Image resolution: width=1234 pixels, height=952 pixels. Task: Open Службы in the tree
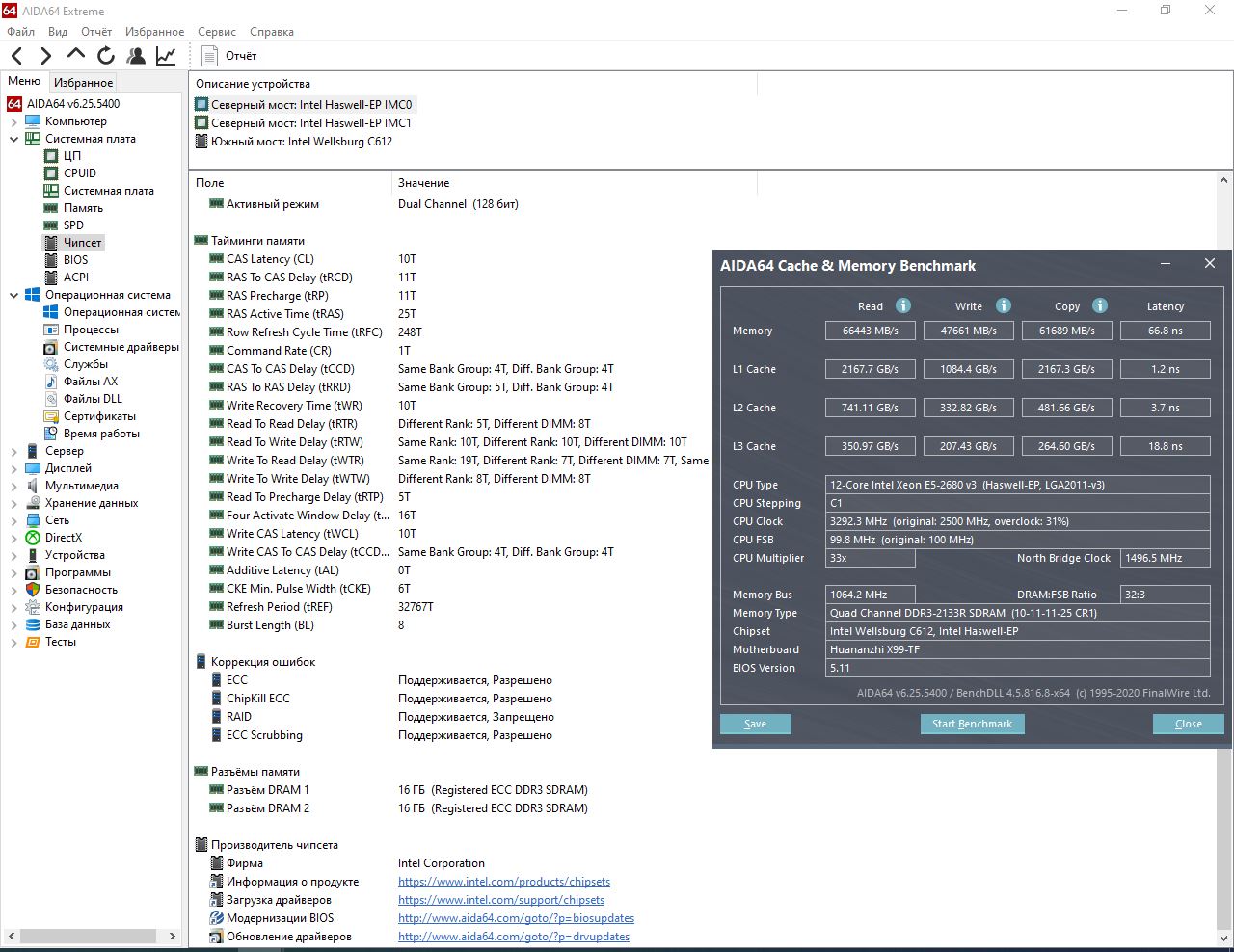click(86, 364)
